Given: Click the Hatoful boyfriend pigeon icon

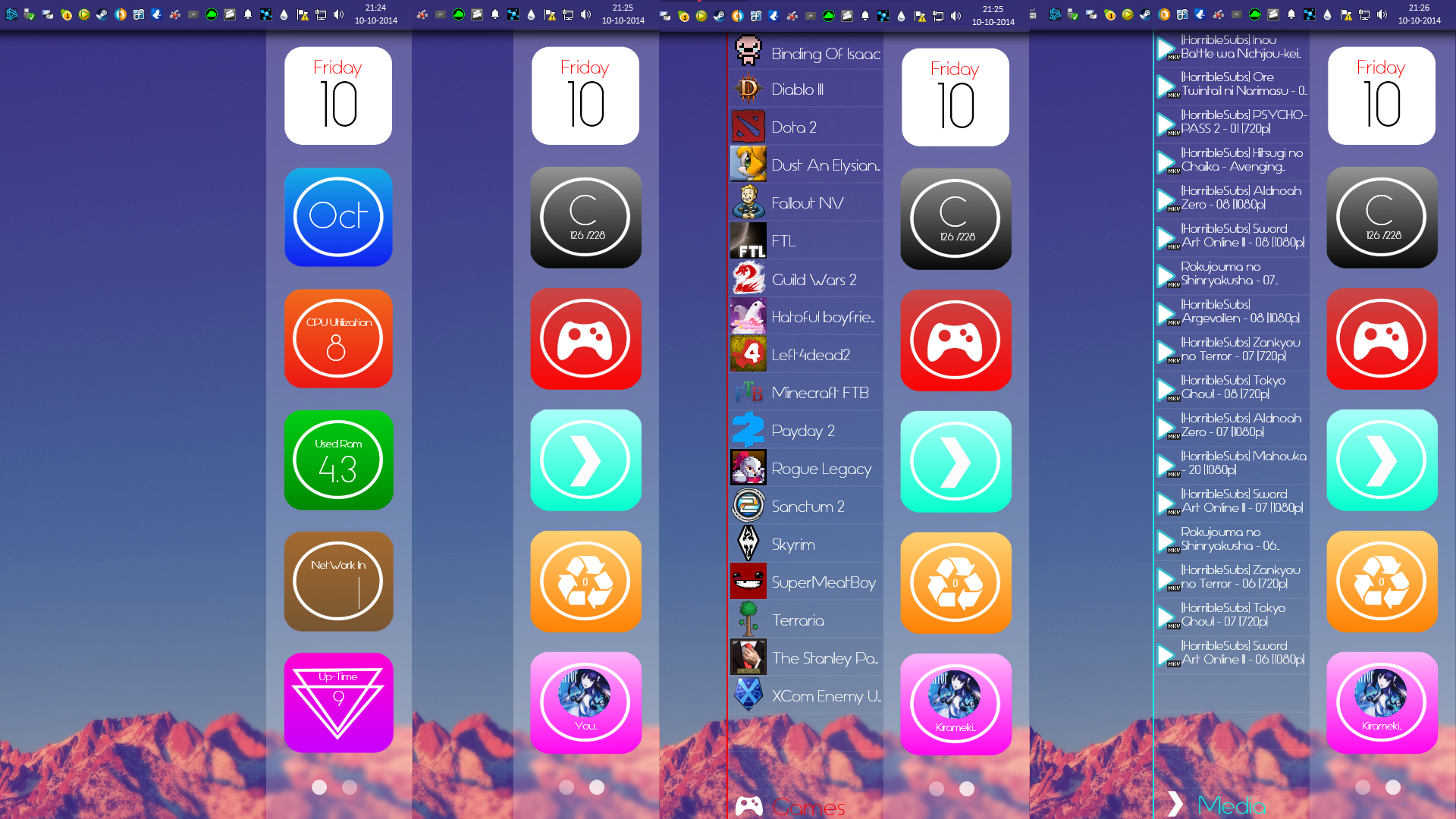Looking at the screenshot, I should click(x=748, y=317).
